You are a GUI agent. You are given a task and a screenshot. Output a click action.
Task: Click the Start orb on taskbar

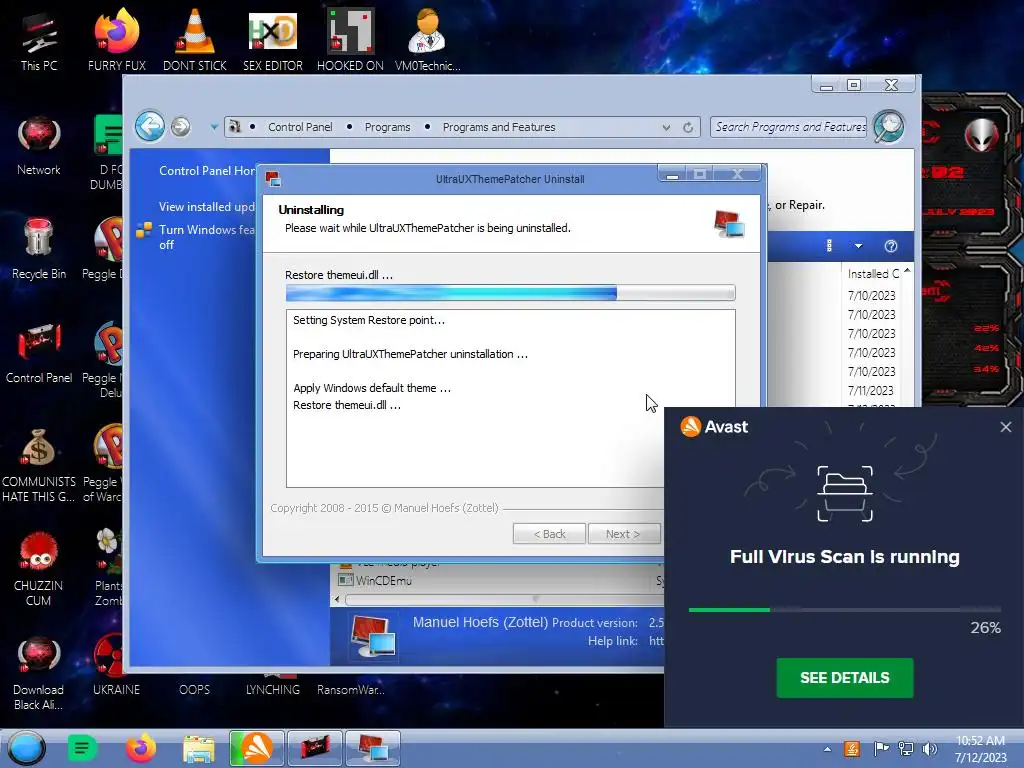(x=27, y=748)
